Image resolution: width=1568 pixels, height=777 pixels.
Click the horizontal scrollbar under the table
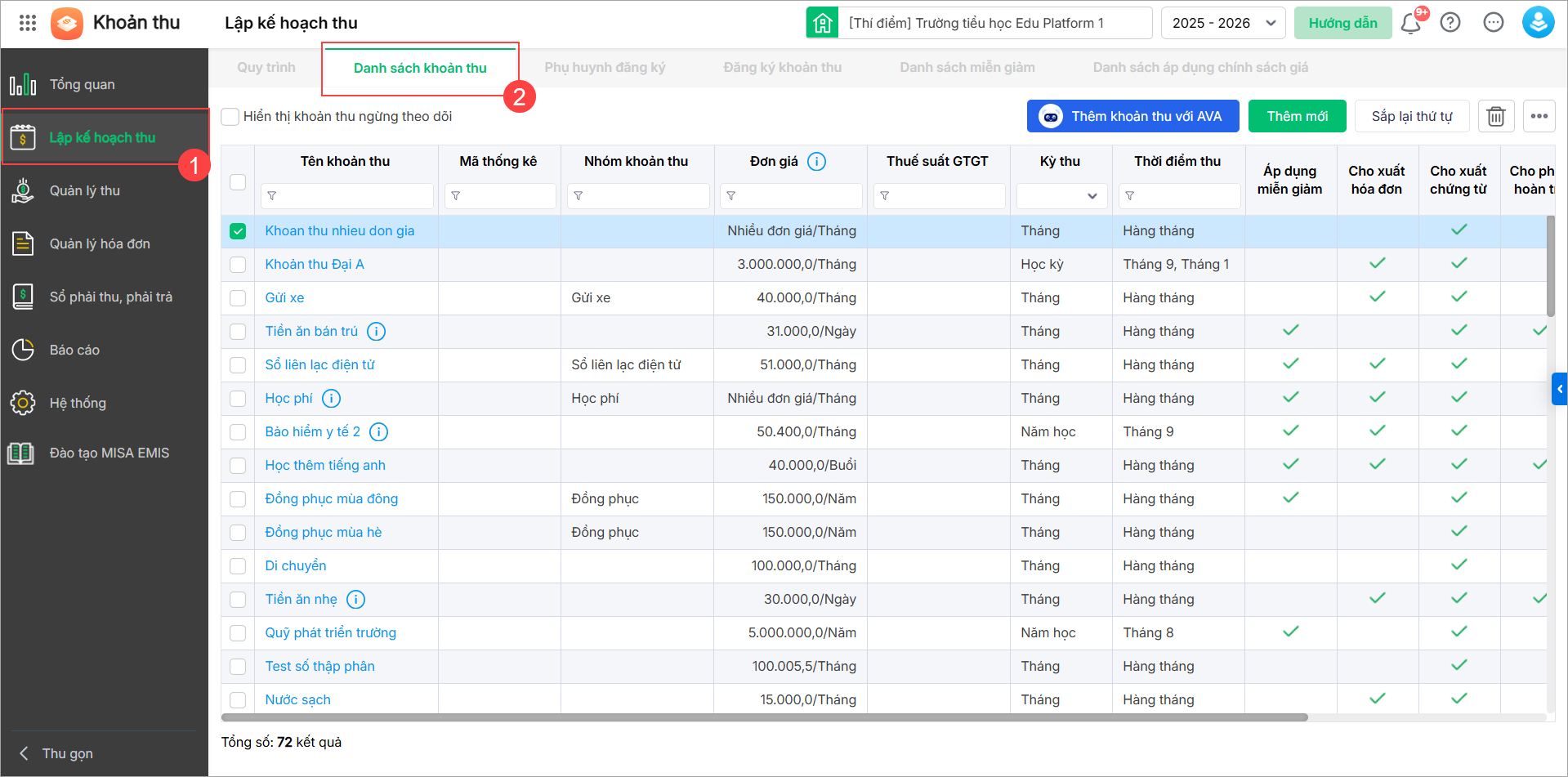[x=764, y=717]
